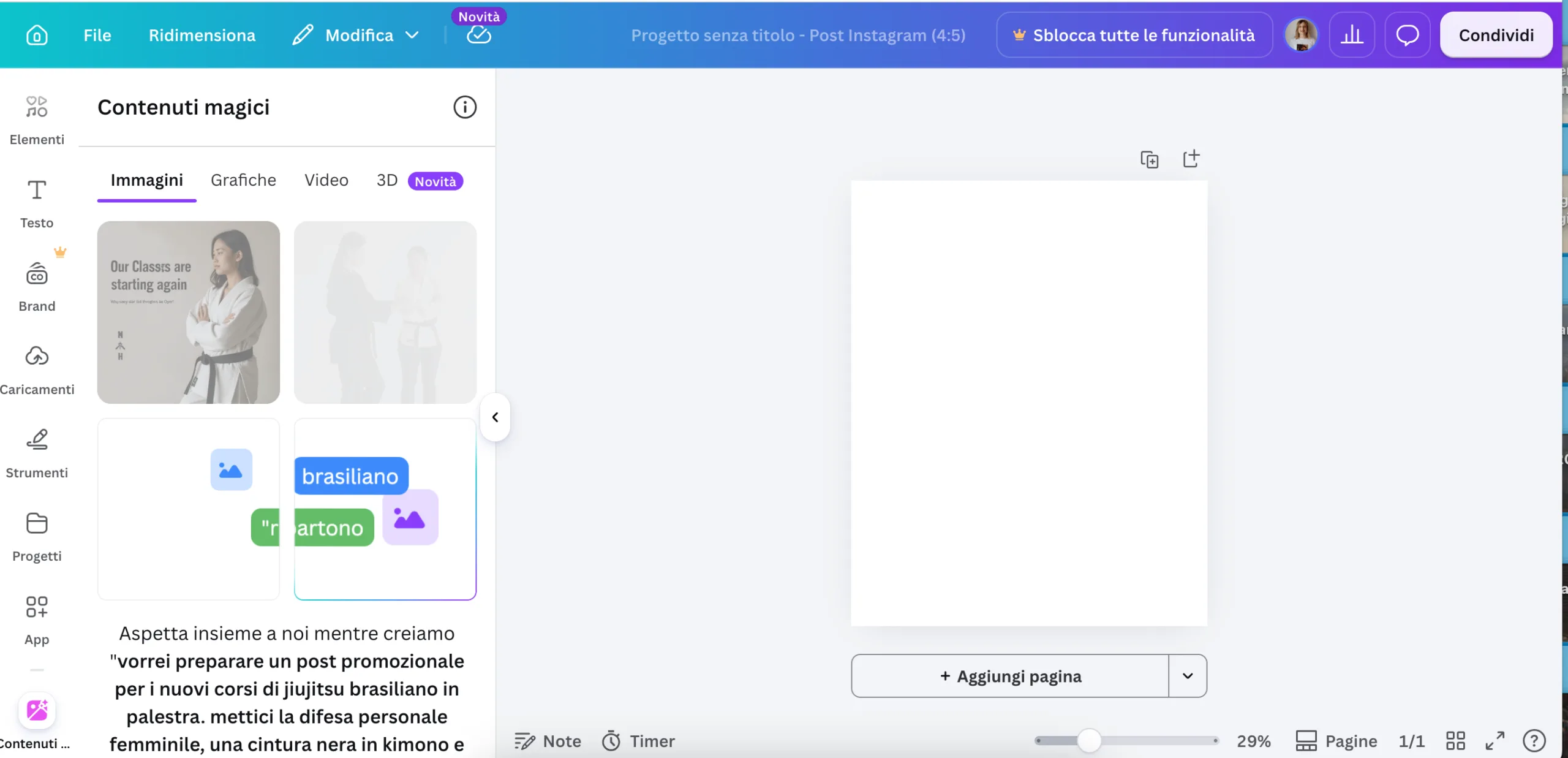Add new page icon above canvas
Screen dimensions: 1568x758
pos(1191,159)
